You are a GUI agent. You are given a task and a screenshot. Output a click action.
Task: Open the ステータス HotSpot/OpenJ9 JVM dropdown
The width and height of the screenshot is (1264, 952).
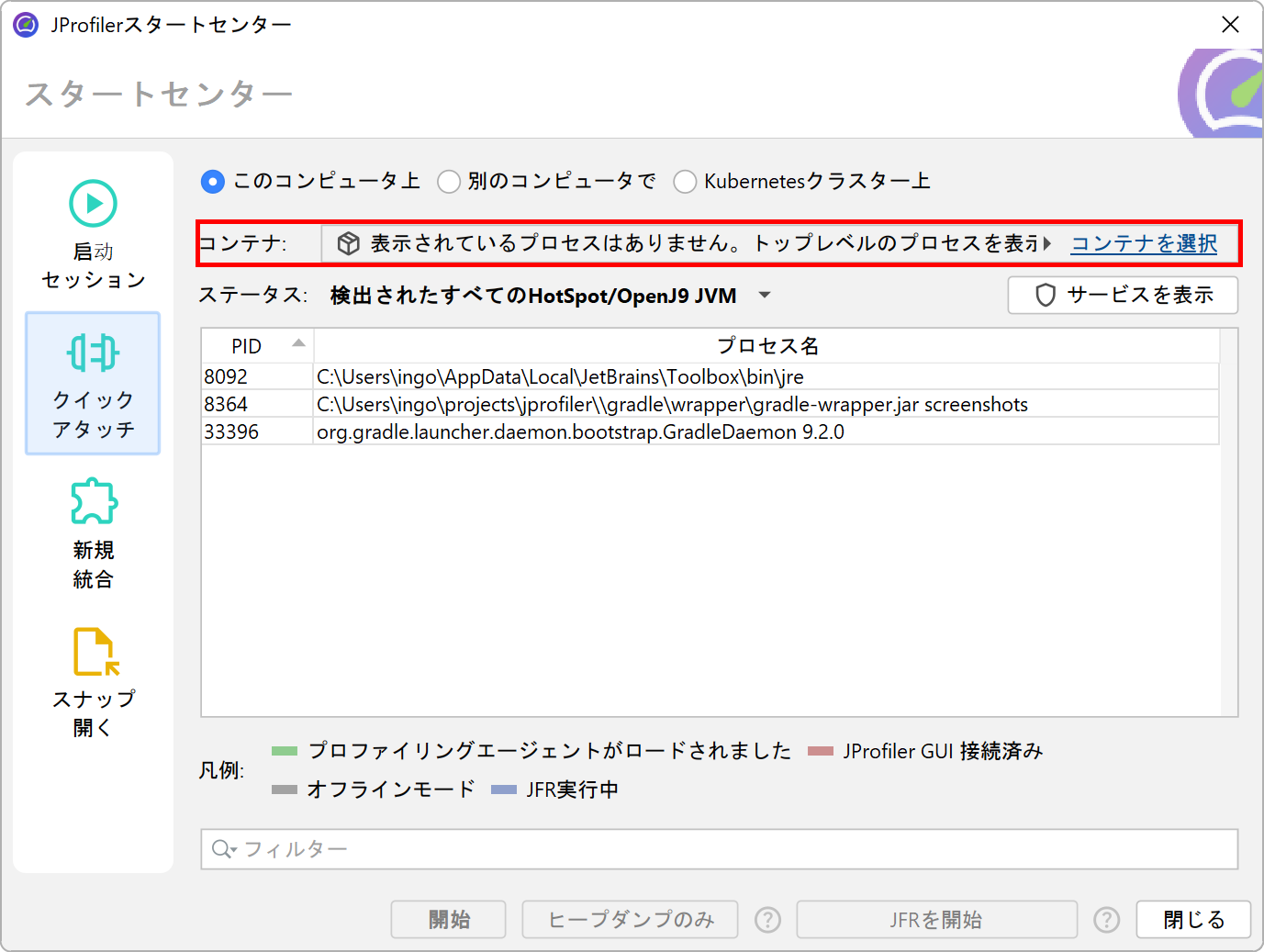click(x=550, y=296)
